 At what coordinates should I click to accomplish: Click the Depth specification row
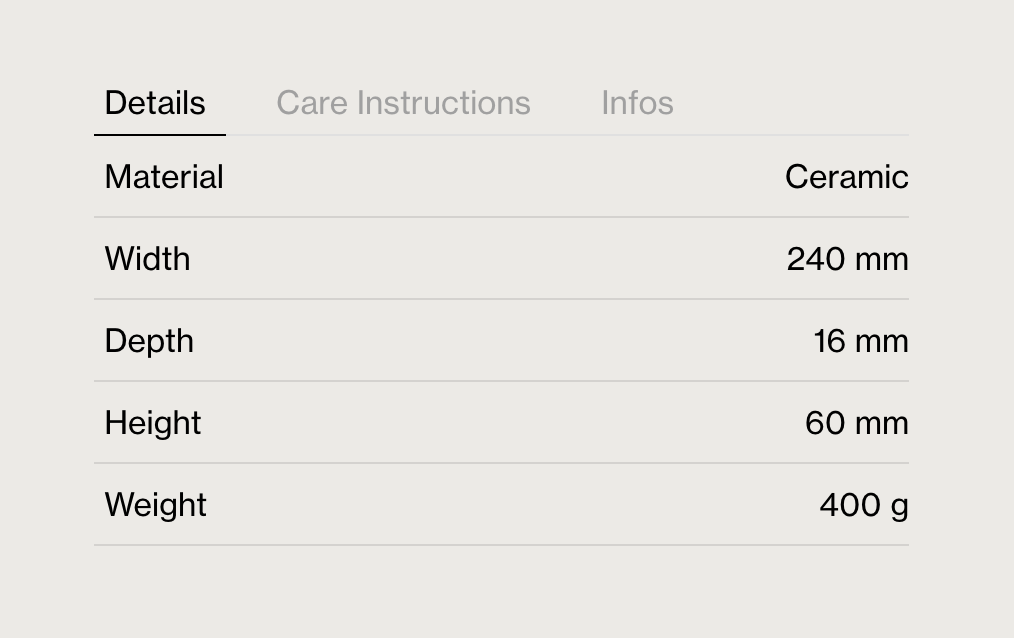[x=500, y=341]
